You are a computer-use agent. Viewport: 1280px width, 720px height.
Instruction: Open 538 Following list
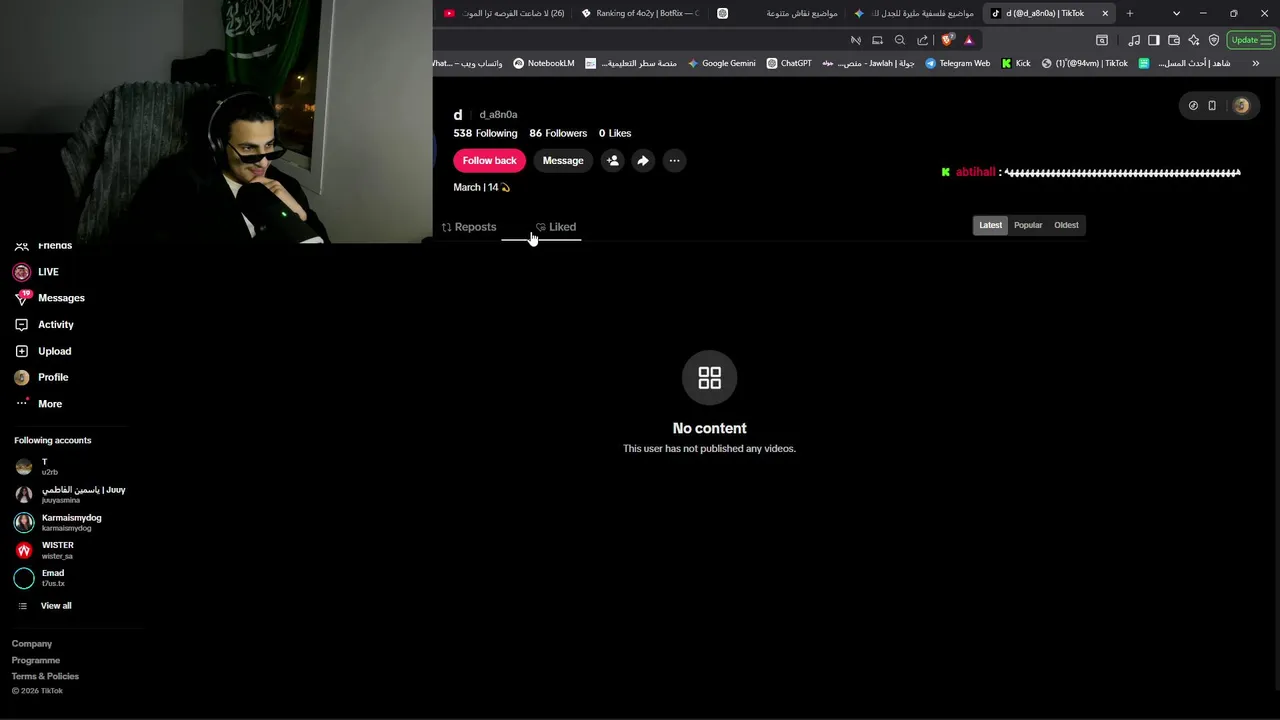485,133
